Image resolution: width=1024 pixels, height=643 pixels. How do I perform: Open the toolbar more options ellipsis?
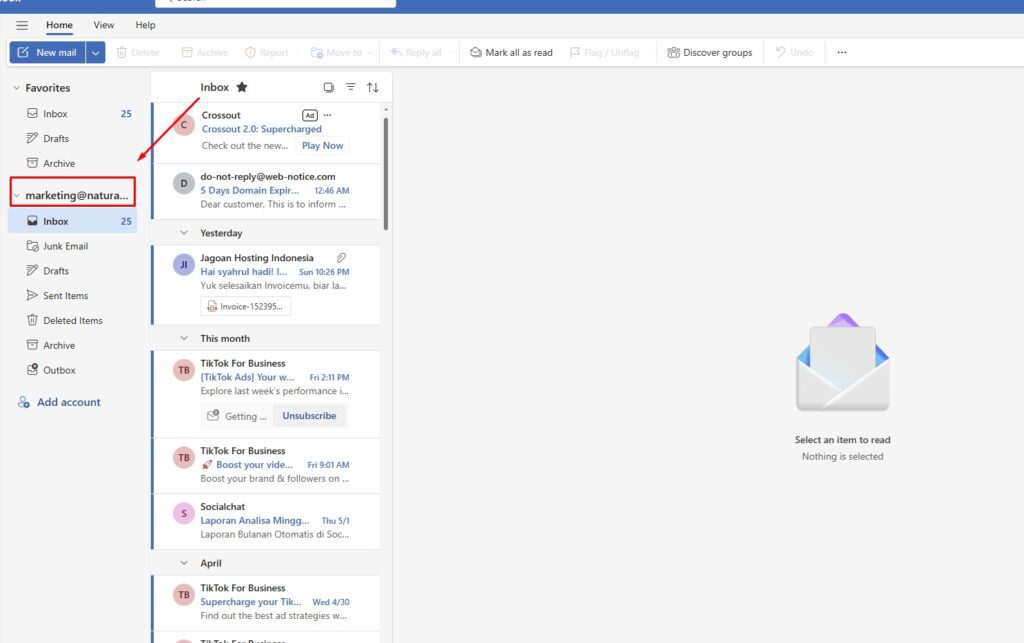pos(842,52)
